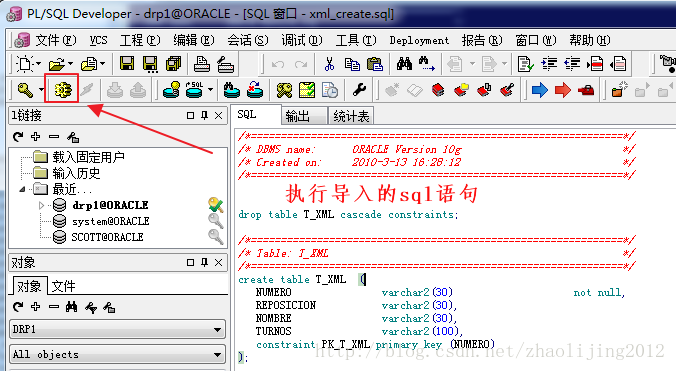
Task: Click the red right arrow icon
Action: point(563,90)
